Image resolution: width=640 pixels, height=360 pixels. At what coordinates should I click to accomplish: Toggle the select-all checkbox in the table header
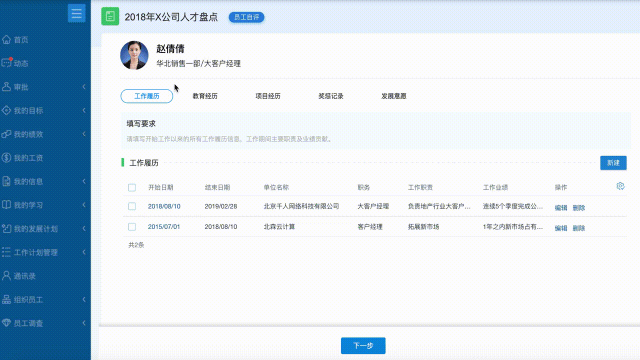click(x=132, y=187)
